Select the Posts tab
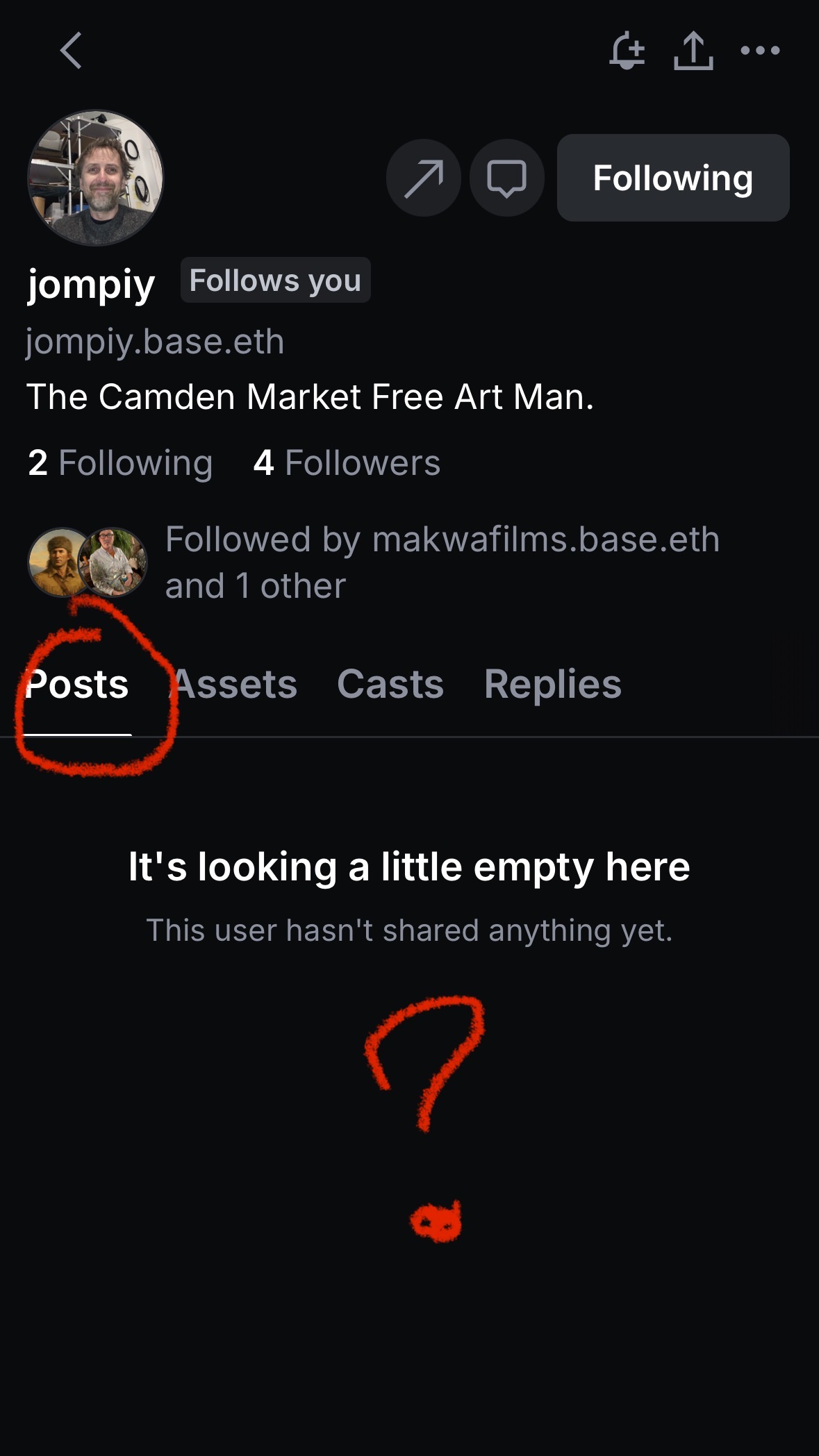This screenshot has width=819, height=1456. coord(77,685)
